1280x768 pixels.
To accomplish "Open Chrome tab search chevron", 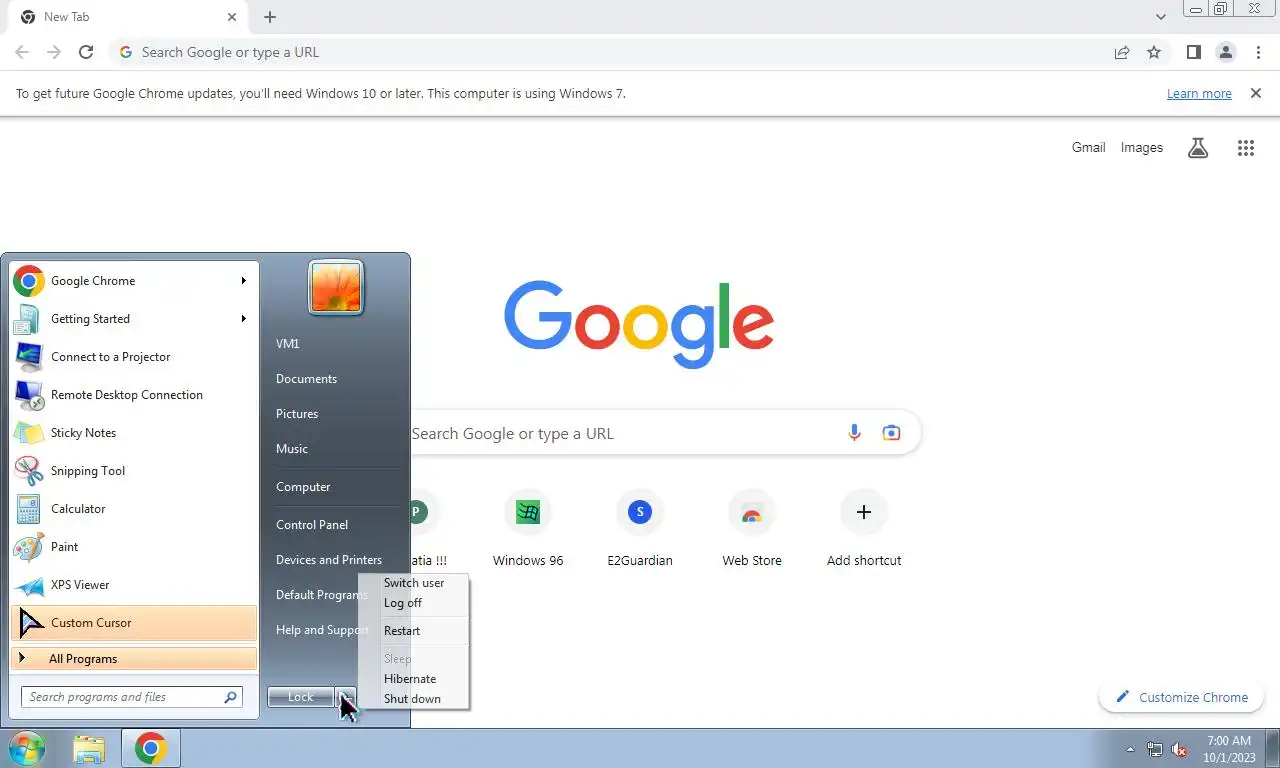I will 1160,17.
